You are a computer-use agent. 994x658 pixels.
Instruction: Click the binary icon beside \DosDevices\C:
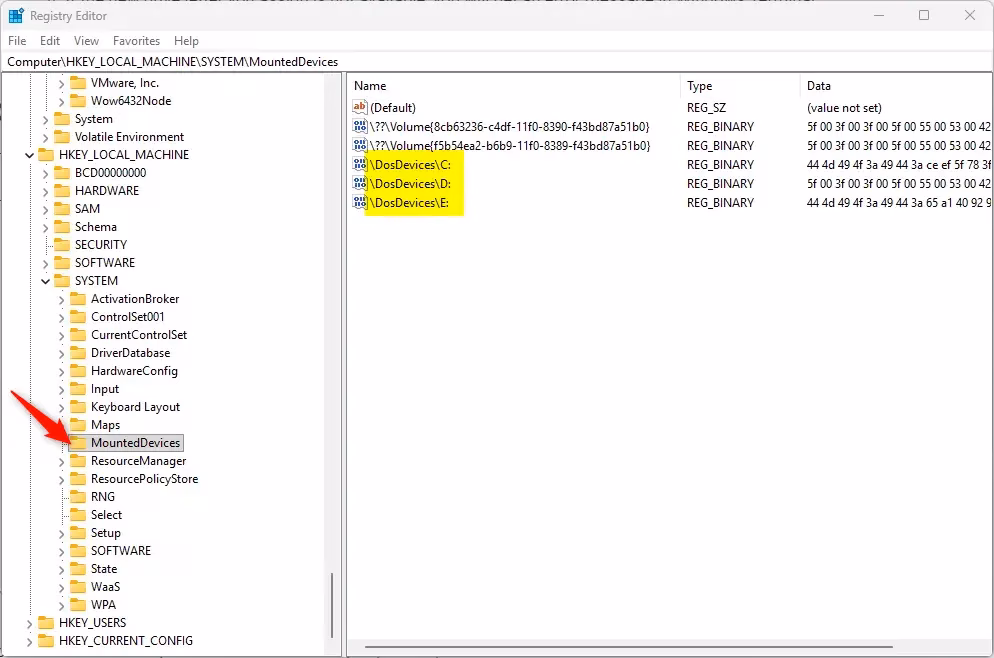[360, 165]
